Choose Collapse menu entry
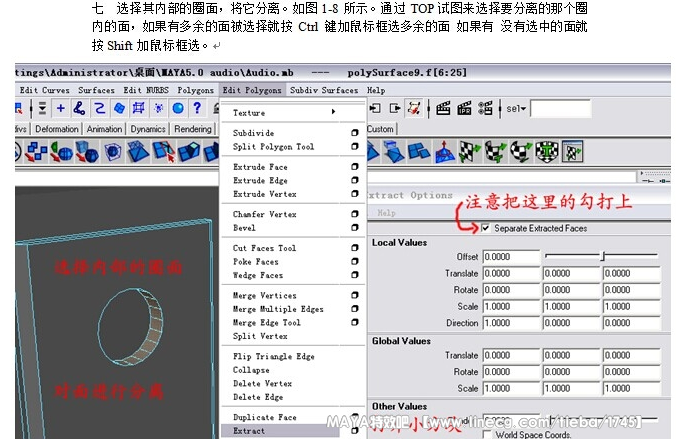Image resolution: width=676 pixels, height=439 pixels. coord(251,370)
